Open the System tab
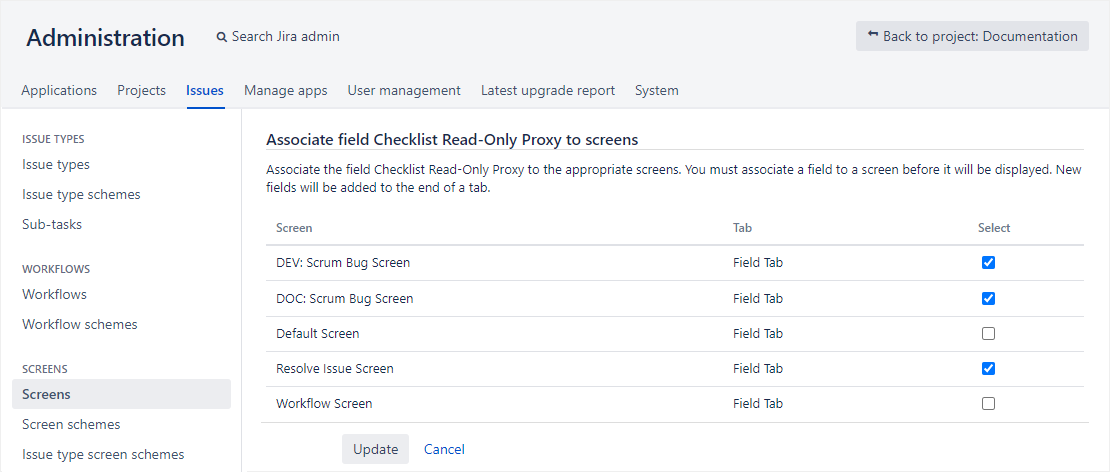The image size is (1110, 472). [x=656, y=90]
